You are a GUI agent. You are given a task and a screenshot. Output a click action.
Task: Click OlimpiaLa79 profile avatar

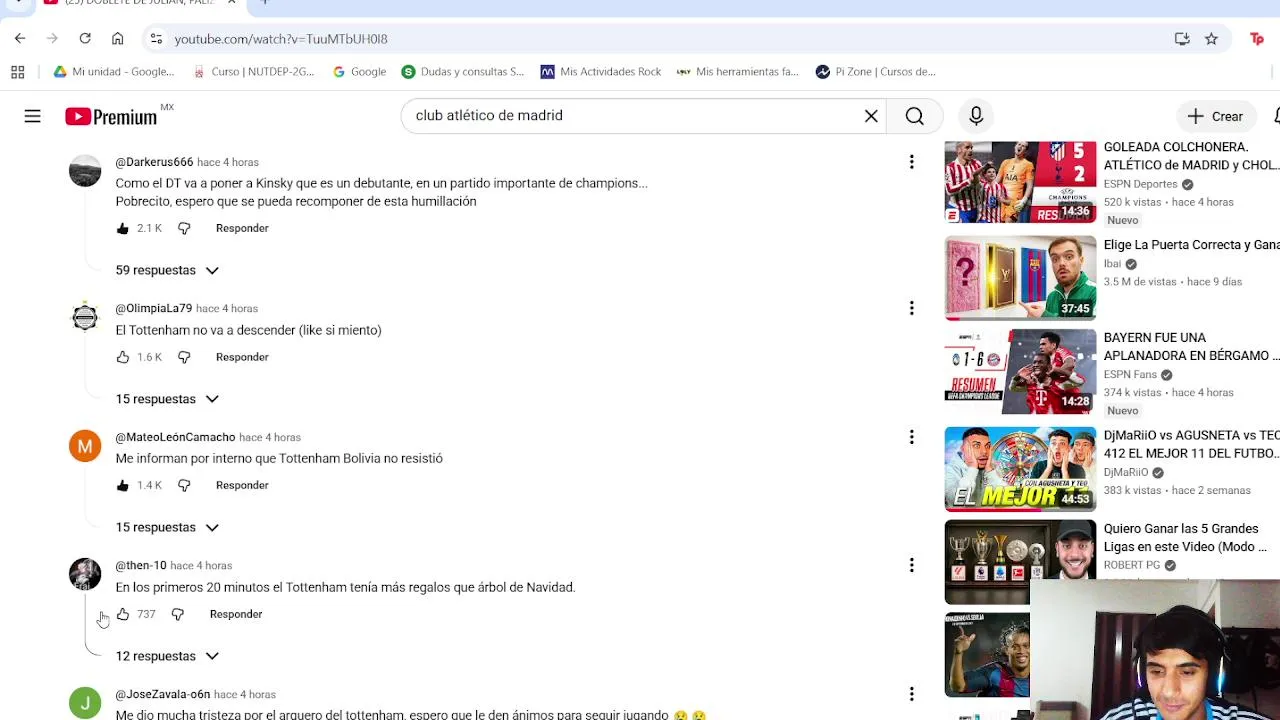[x=85, y=317]
